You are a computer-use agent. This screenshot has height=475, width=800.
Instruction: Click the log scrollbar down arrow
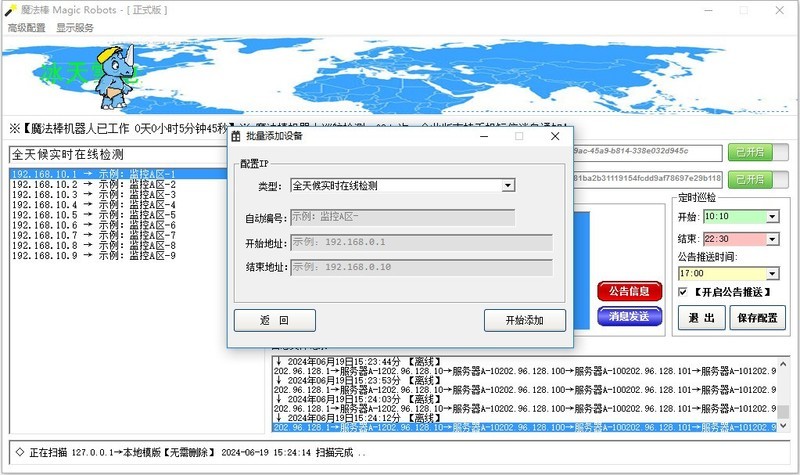point(784,426)
